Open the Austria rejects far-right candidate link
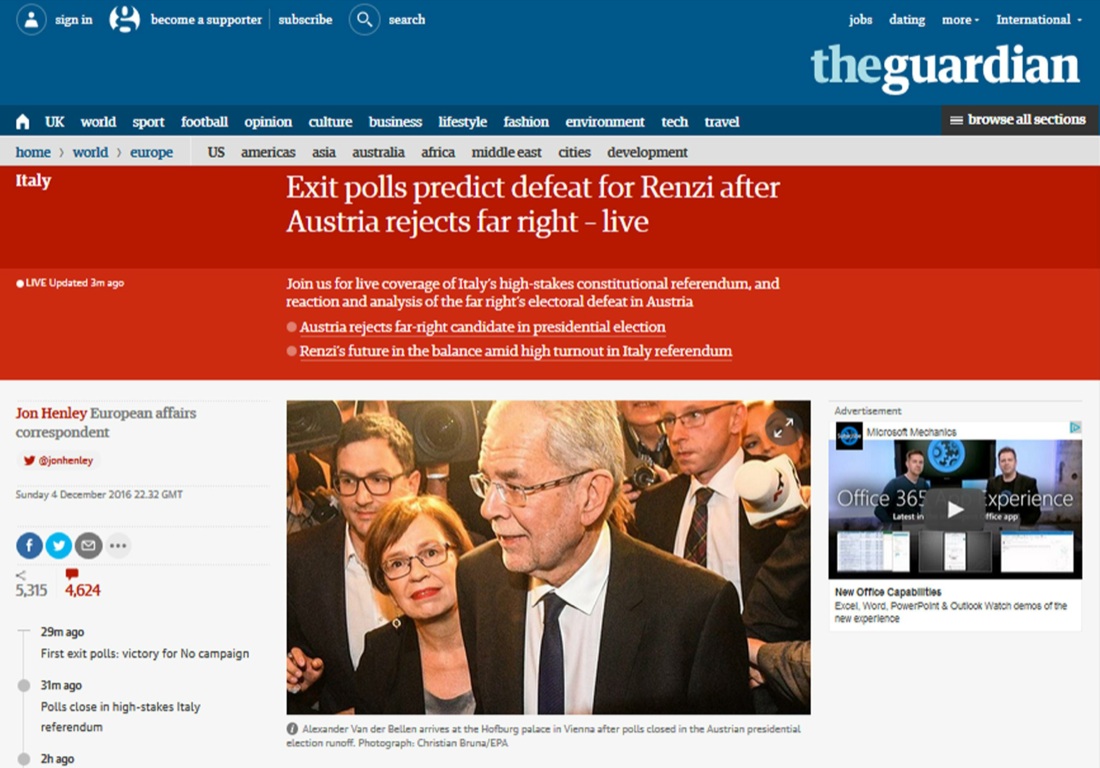Image resolution: width=1100 pixels, height=768 pixels. tap(483, 327)
